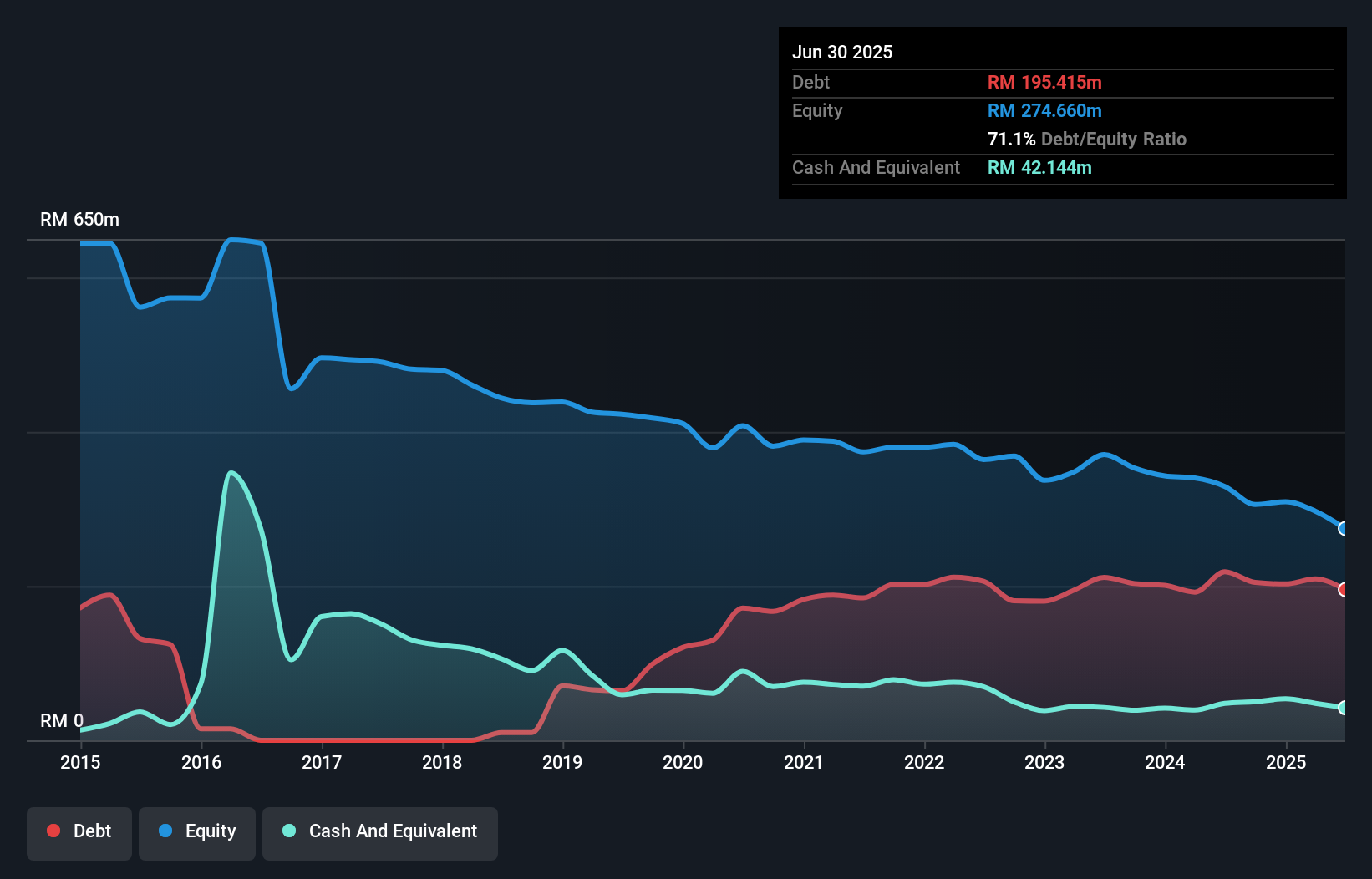
Task: Click the RM 650m axis label
Action: [x=79, y=219]
